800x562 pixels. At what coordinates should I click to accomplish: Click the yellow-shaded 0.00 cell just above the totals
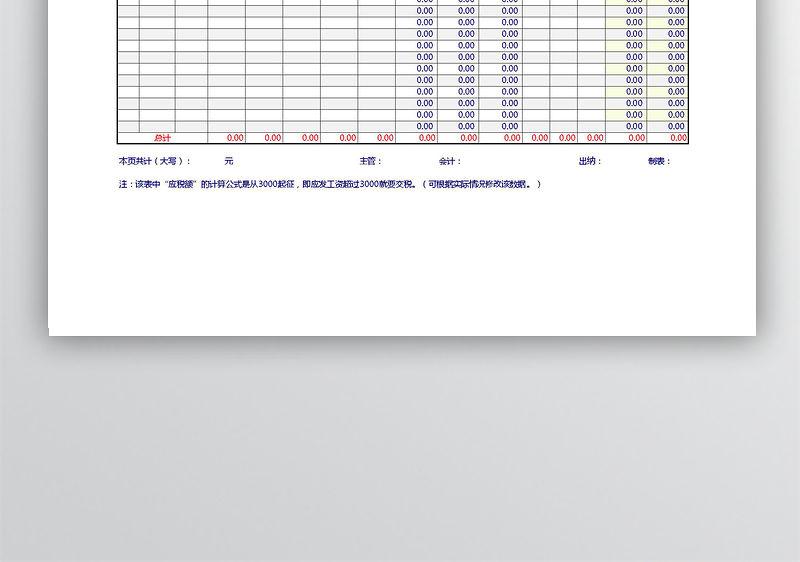(635, 126)
